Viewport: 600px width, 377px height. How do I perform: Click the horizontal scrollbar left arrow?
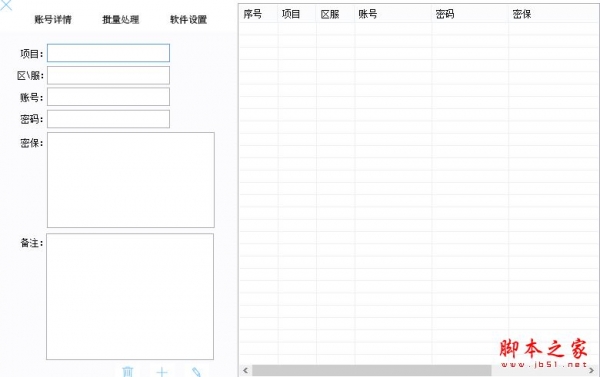245,370
